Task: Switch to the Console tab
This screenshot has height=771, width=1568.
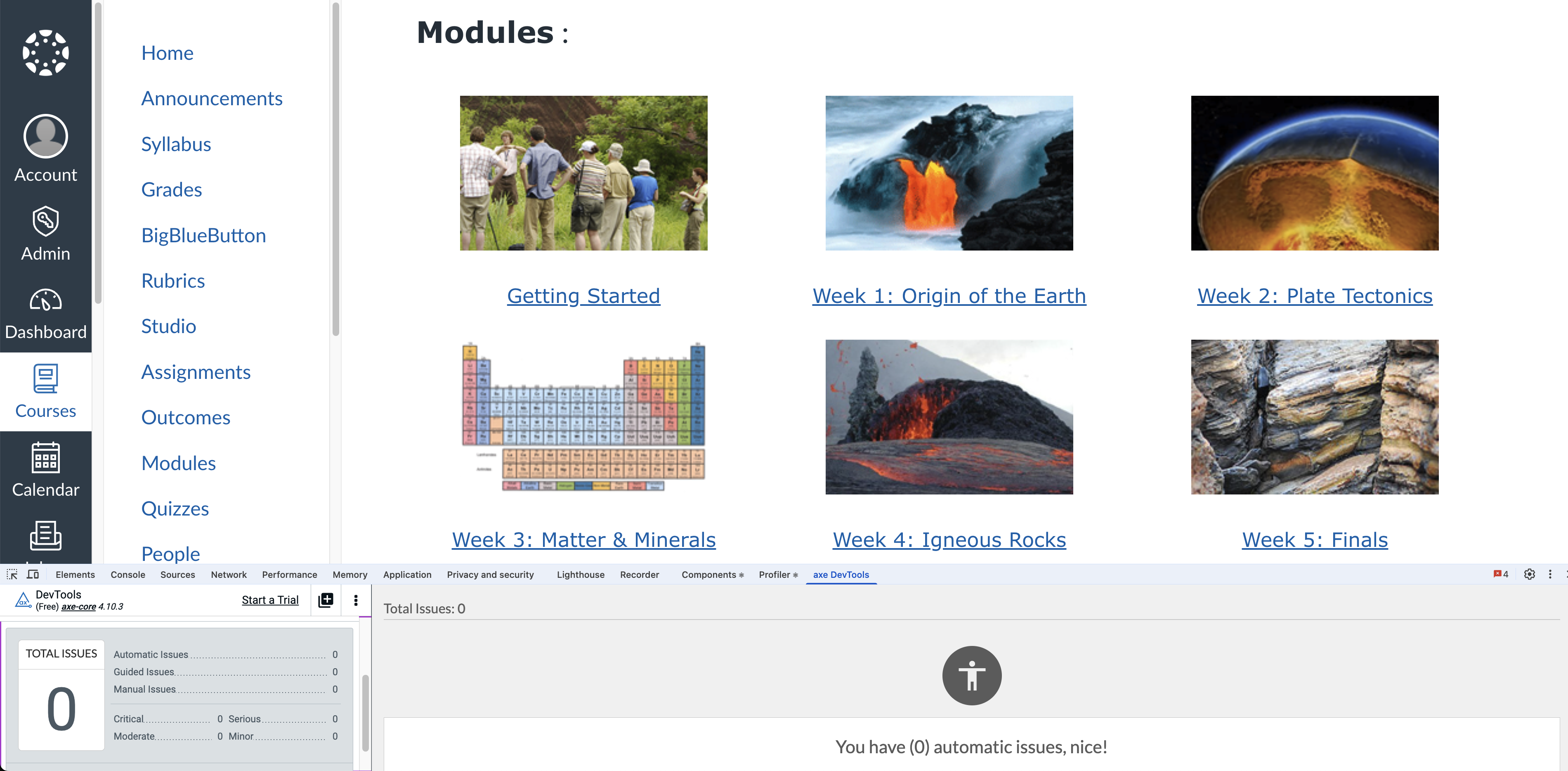Action: tap(127, 574)
